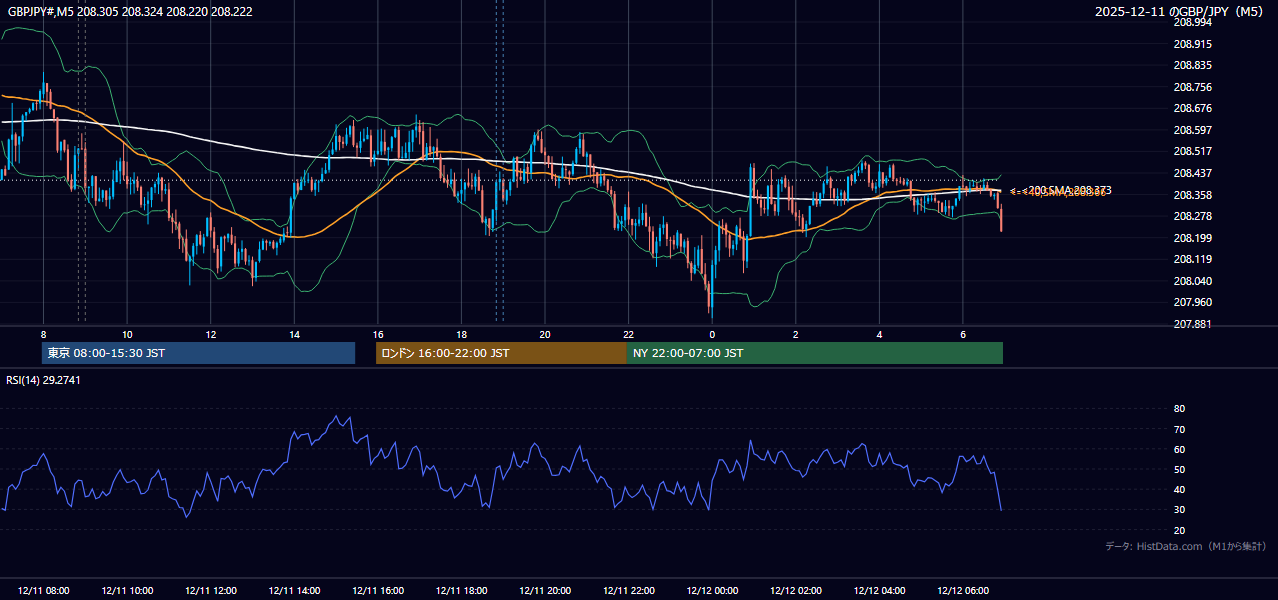
Task: Click price level 208.835 on the axis
Action: click(1192, 65)
